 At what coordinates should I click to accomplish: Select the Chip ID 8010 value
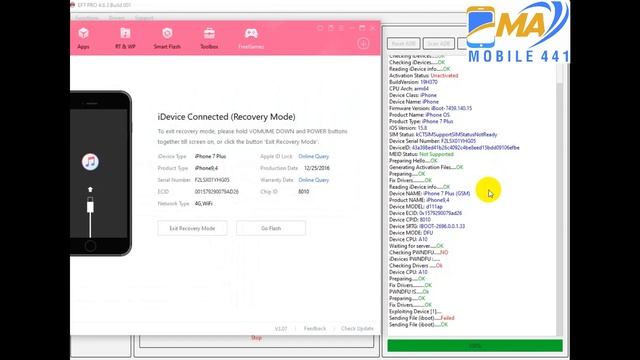pyautogui.click(x=304, y=192)
